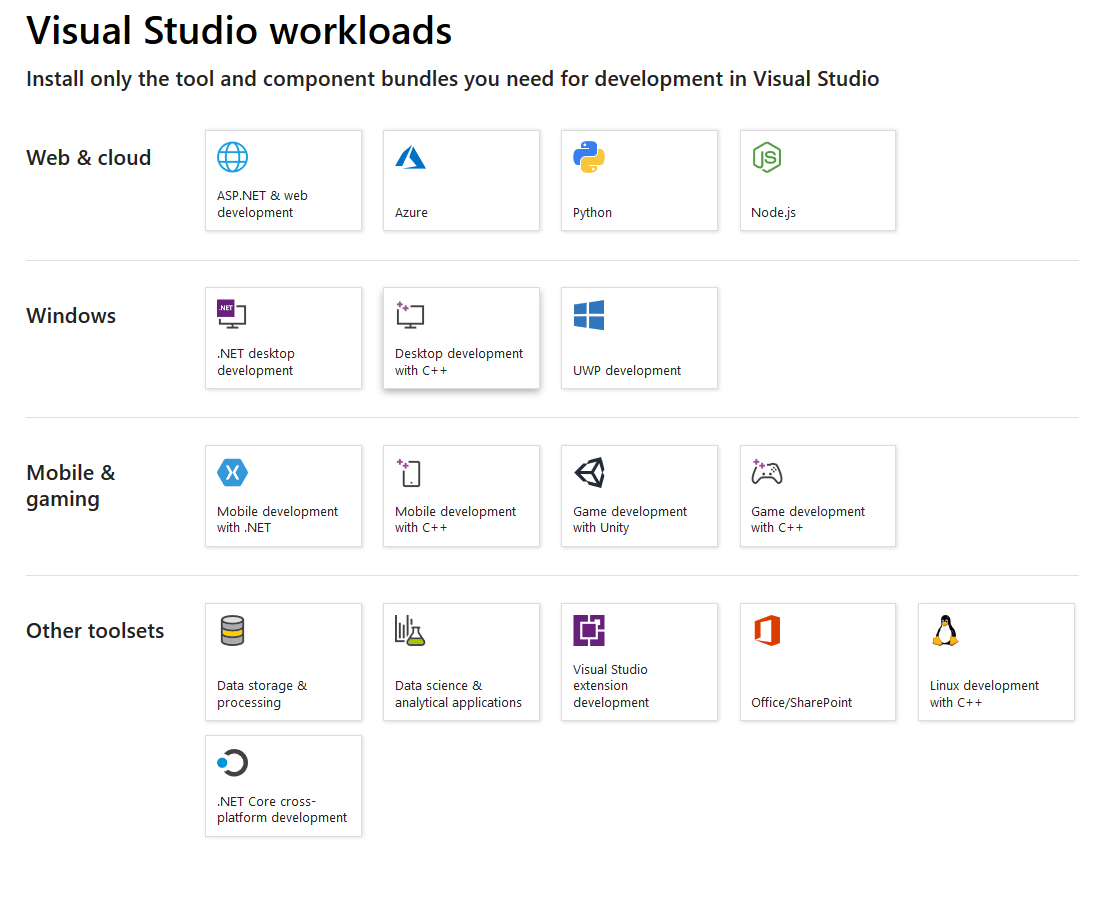Image resolution: width=1108 pixels, height=898 pixels.
Task: Select the Azure logo icon
Action: 410,157
